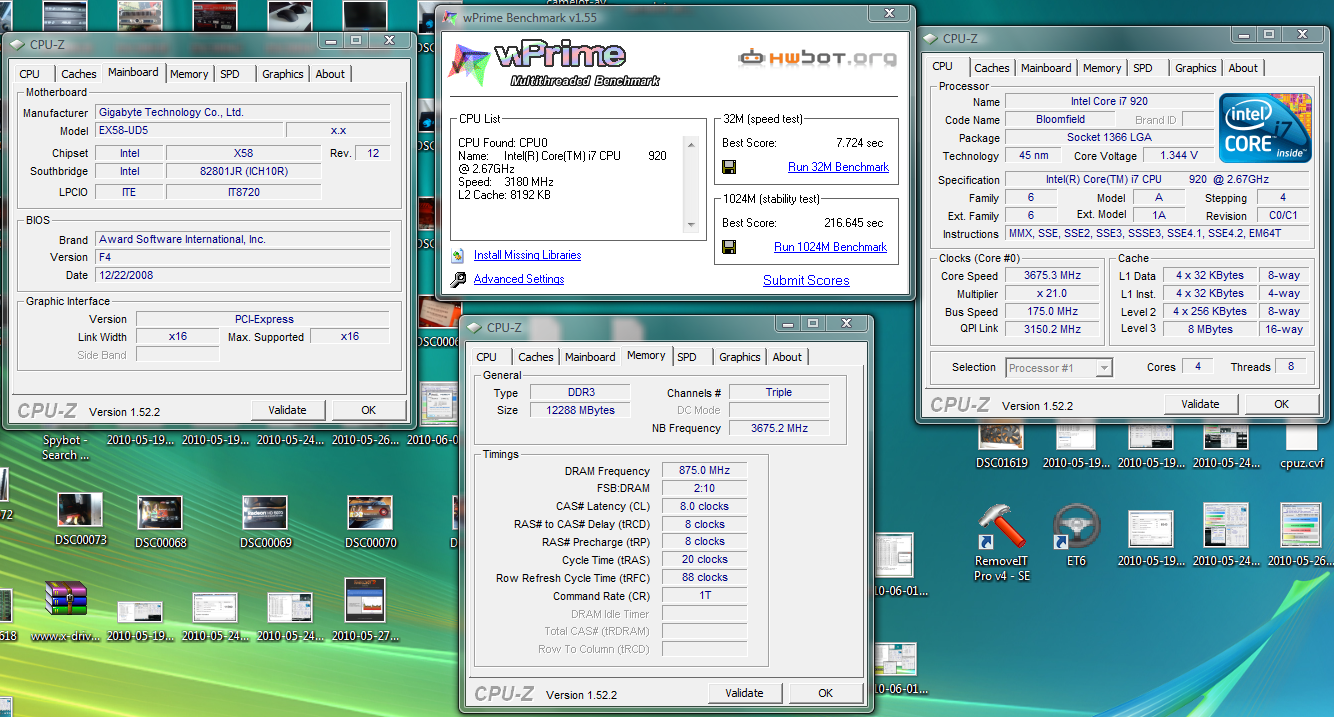Switch to CPU tab in the Mainboard CPU-Z window

30,74
